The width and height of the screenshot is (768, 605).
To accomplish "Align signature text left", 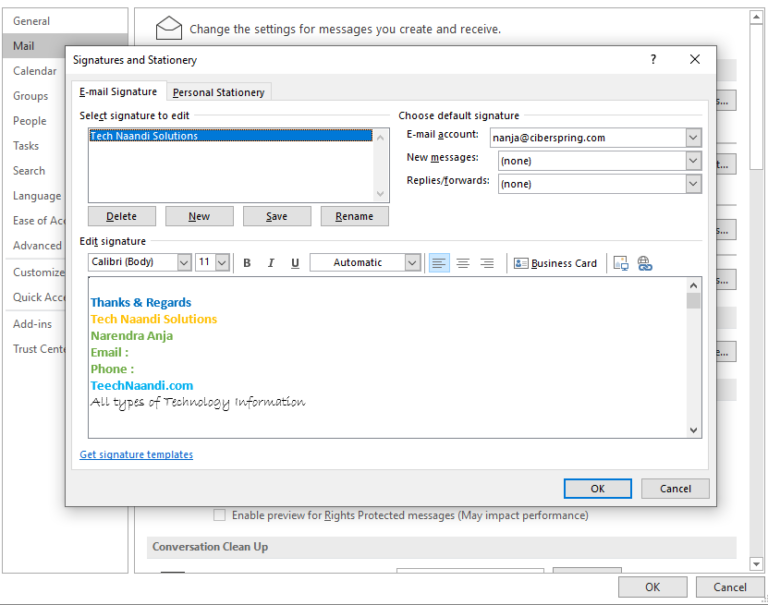I will pos(439,263).
